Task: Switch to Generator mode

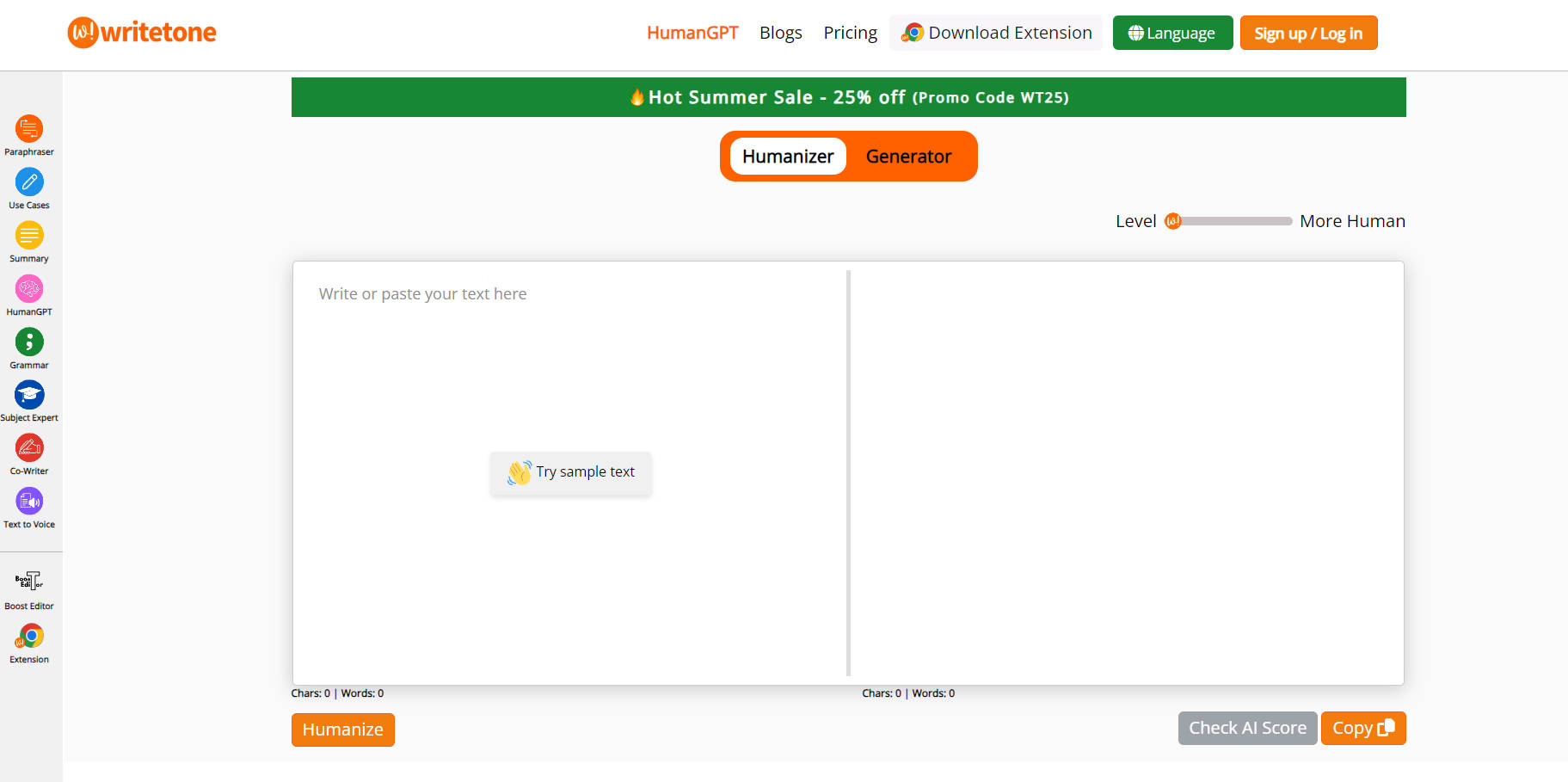Action: pyautogui.click(x=908, y=157)
